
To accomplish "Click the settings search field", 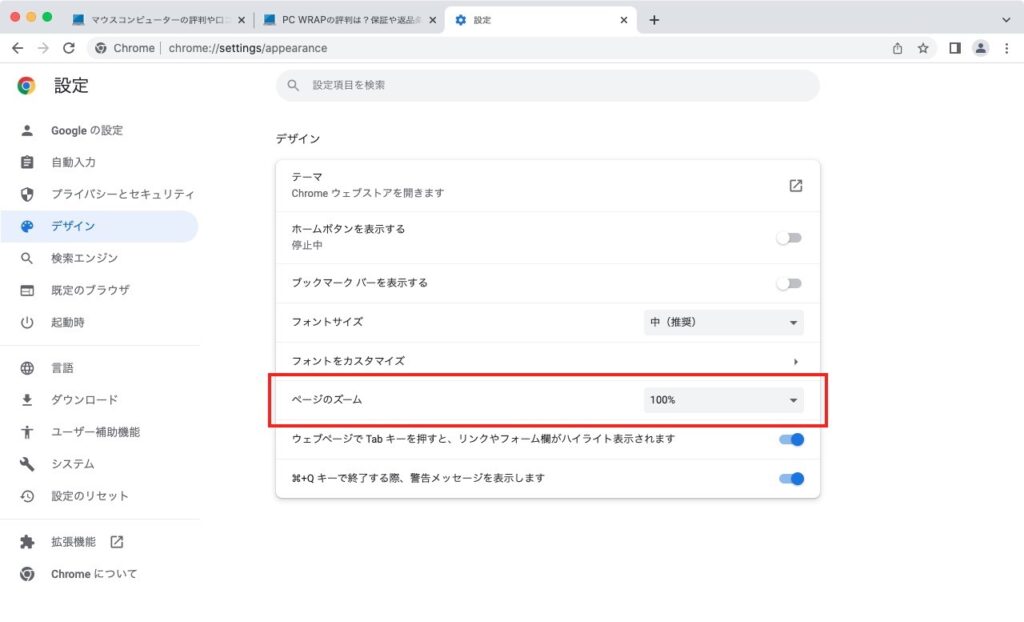I will (547, 86).
